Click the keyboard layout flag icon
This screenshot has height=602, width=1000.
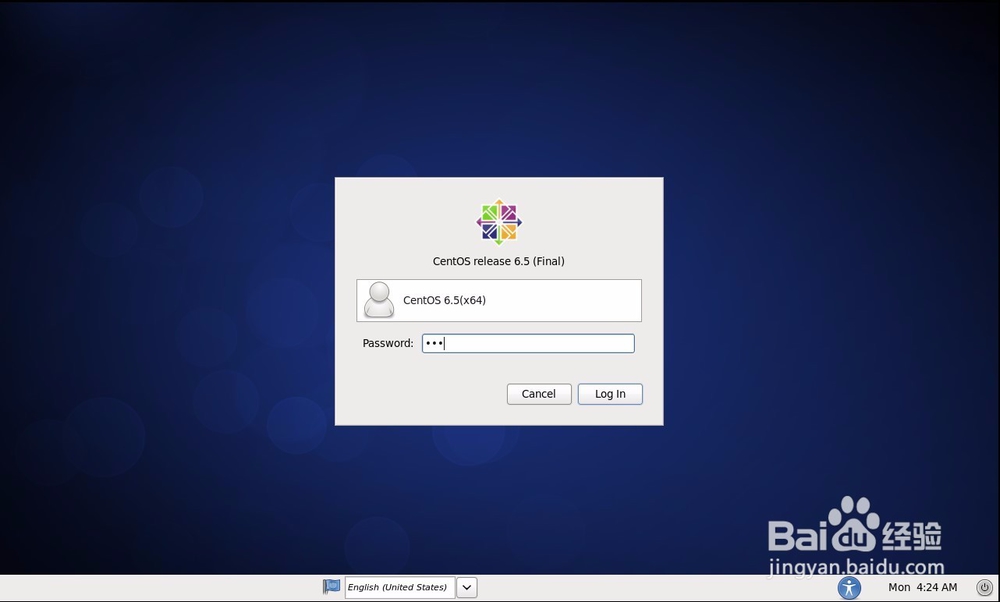331,587
